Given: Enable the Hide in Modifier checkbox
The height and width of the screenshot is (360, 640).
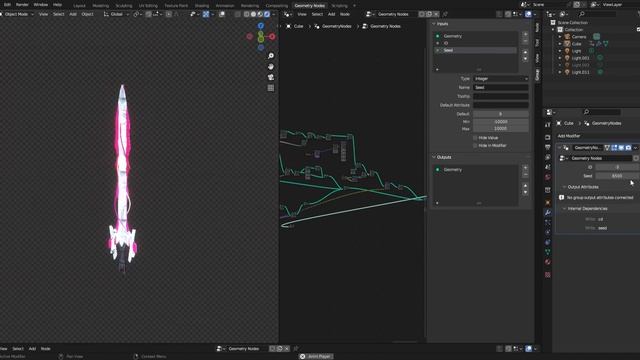Looking at the screenshot, I should (475, 145).
